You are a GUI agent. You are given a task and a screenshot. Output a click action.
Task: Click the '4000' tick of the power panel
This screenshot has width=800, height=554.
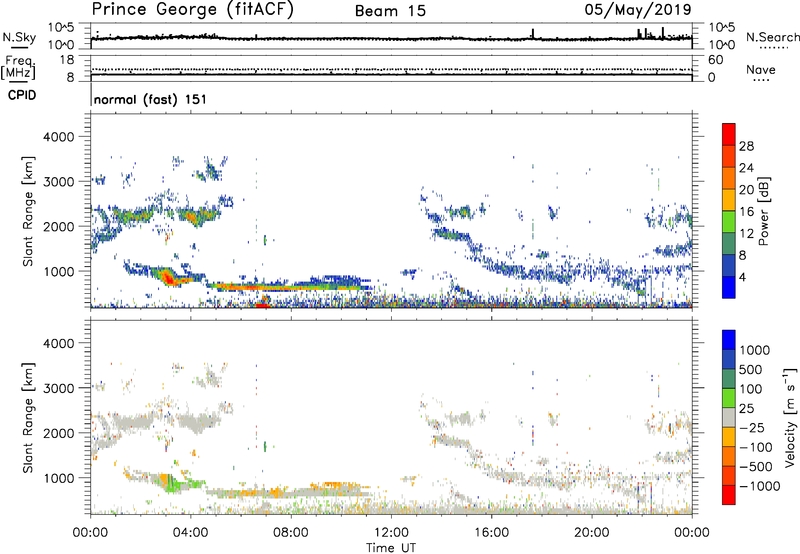pyautogui.click(x=58, y=137)
